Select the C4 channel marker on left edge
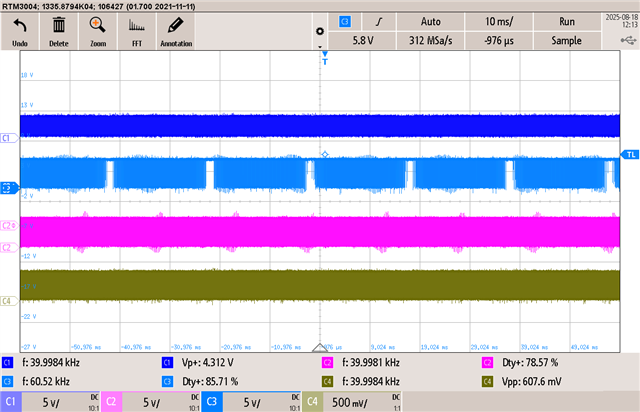 point(9,301)
